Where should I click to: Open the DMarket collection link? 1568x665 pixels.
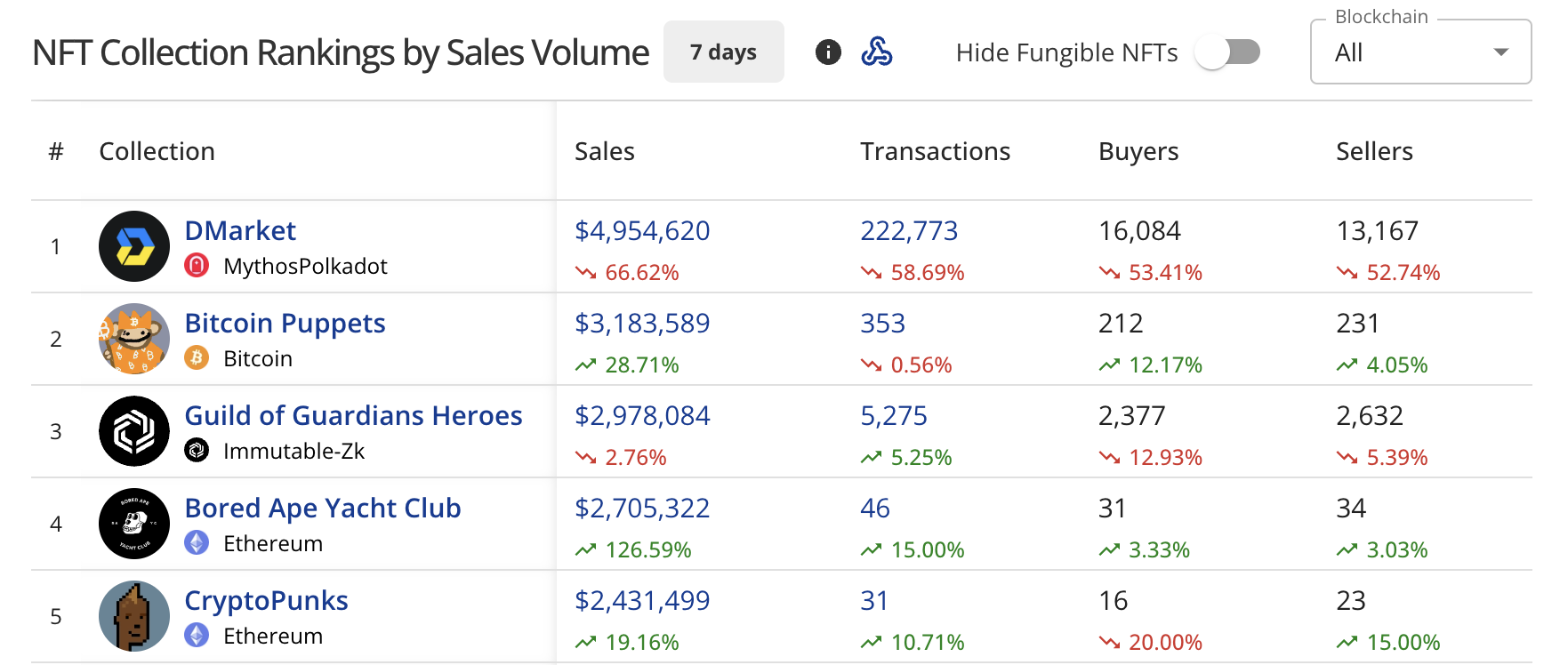(240, 230)
